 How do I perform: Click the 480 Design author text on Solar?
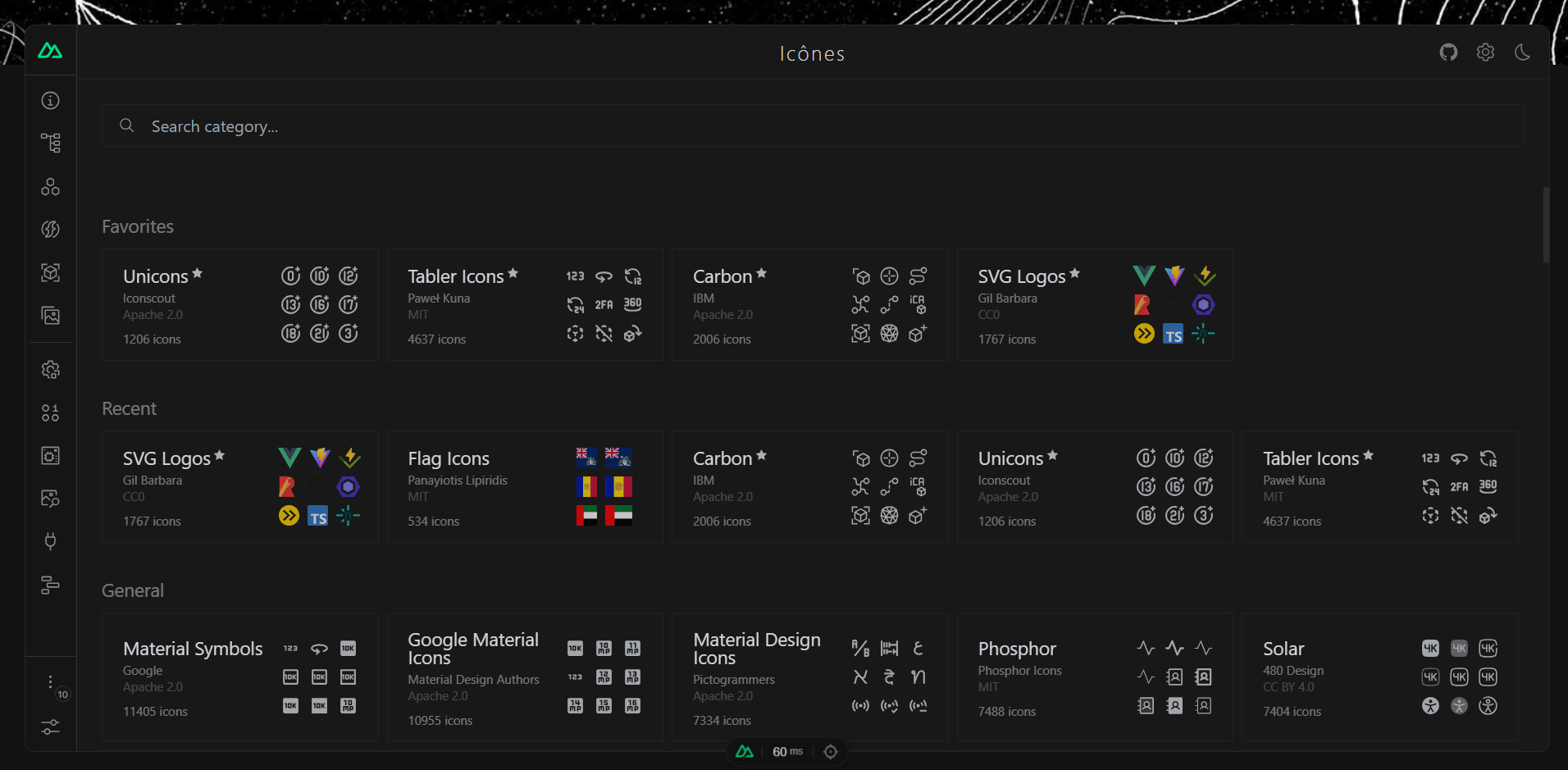[x=1293, y=671]
